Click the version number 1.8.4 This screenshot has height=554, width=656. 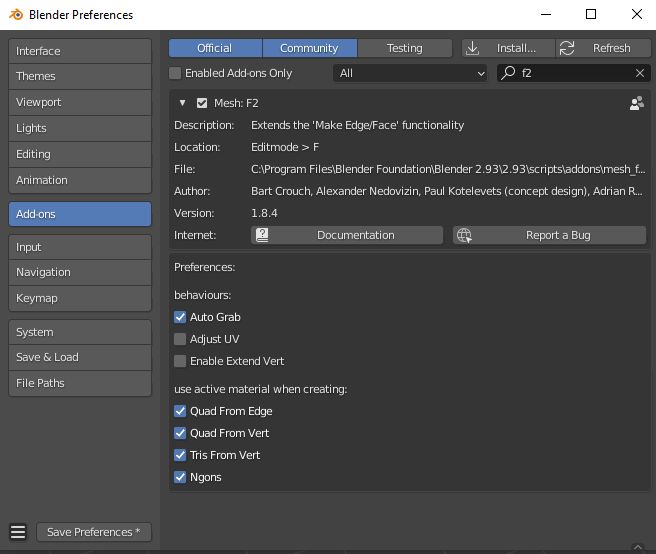(264, 213)
